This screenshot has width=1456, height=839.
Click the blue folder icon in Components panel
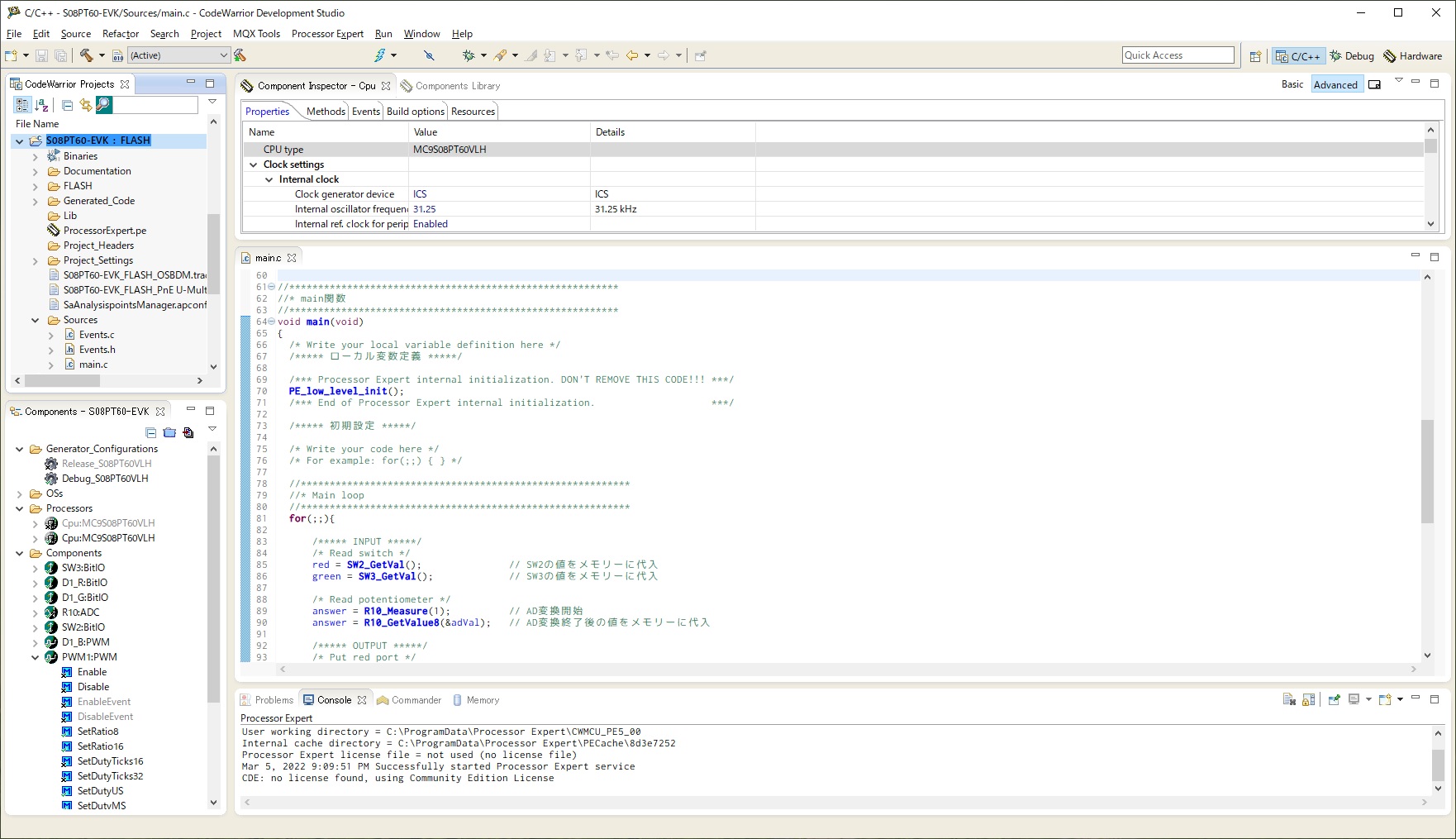pyautogui.click(x=169, y=432)
